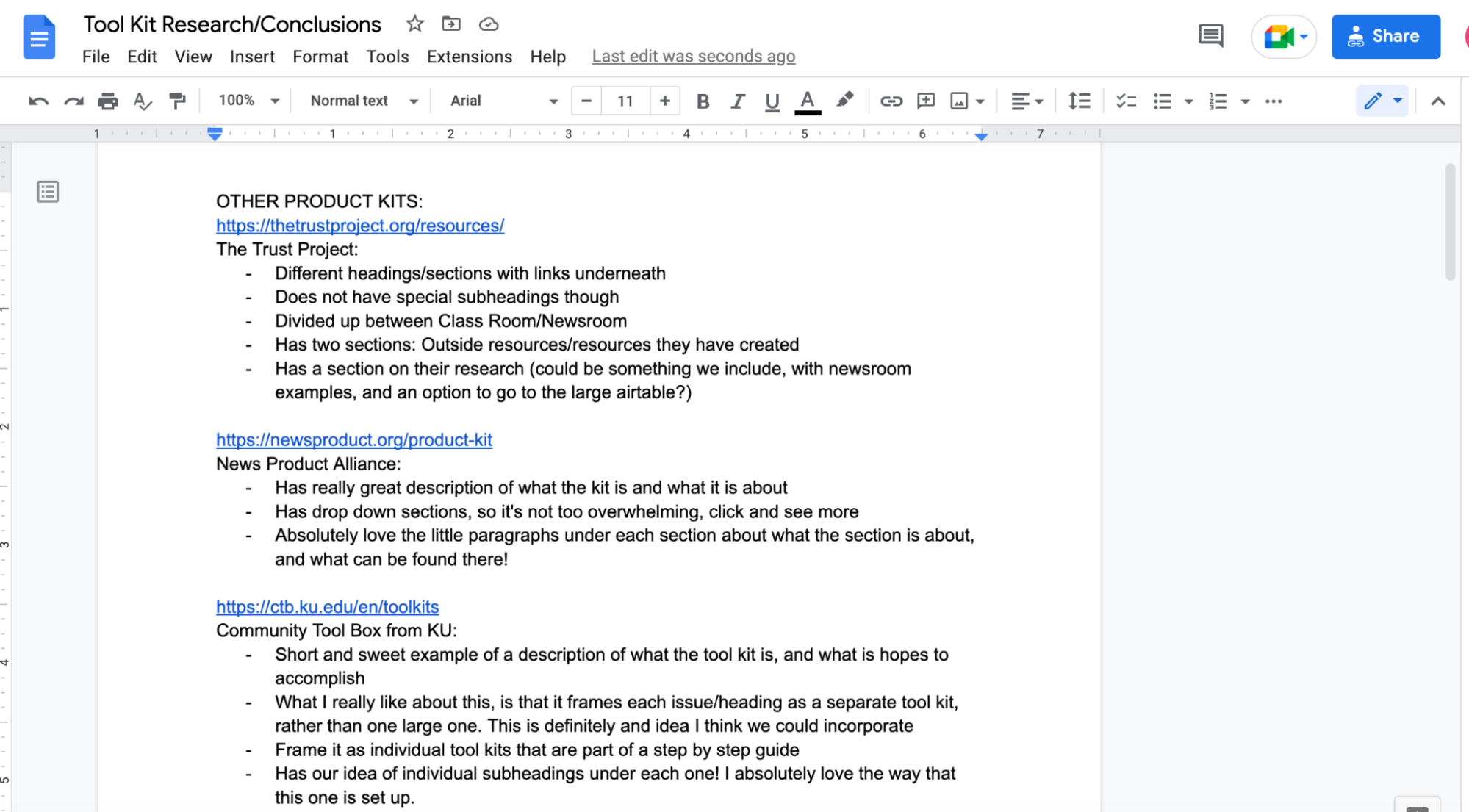Expand the Meet call options dropdown
The height and width of the screenshot is (812, 1469).
1302,36
